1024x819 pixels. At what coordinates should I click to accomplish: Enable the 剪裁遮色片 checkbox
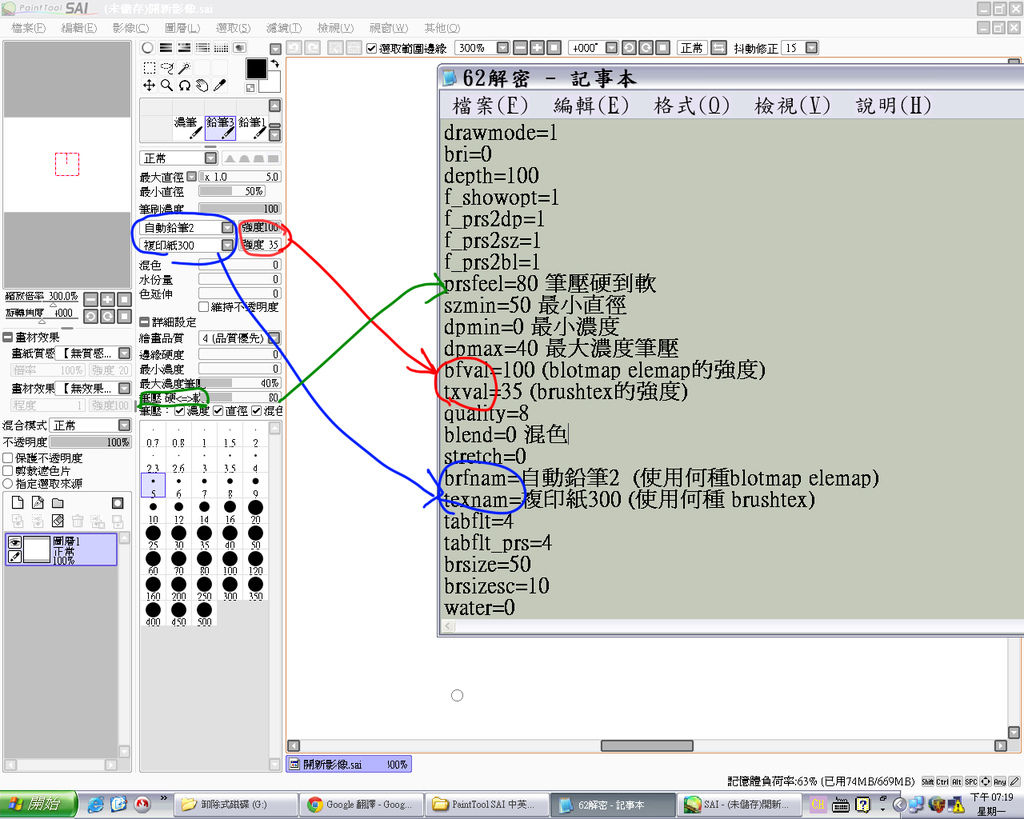click(x=8, y=470)
